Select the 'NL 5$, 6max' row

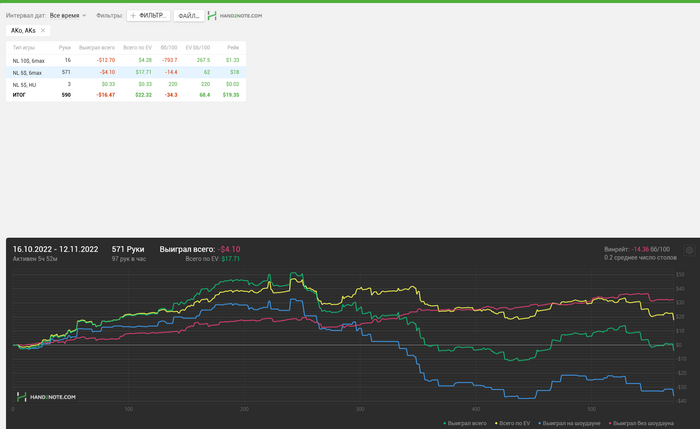(x=126, y=72)
